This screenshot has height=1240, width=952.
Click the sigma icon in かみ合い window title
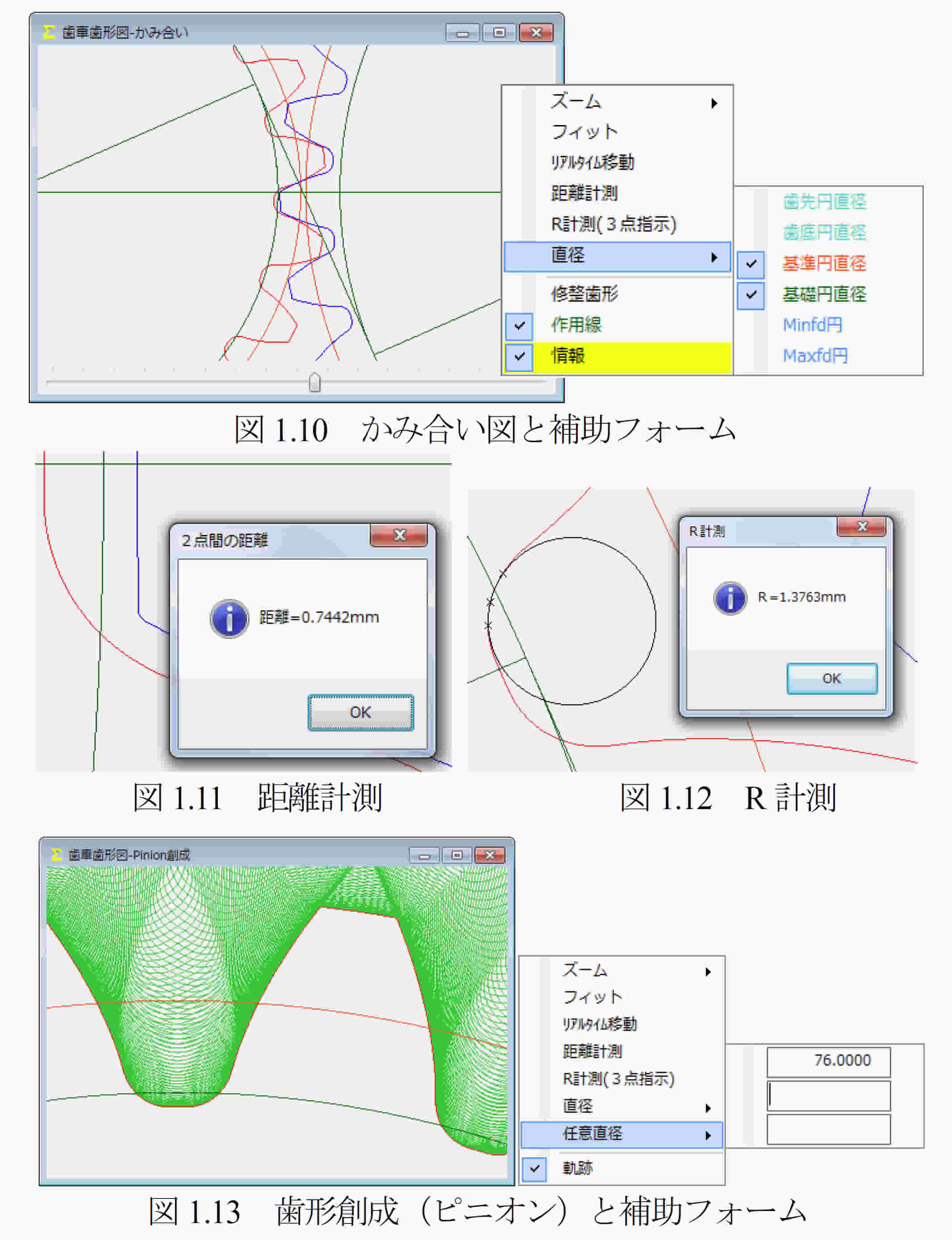49,32
